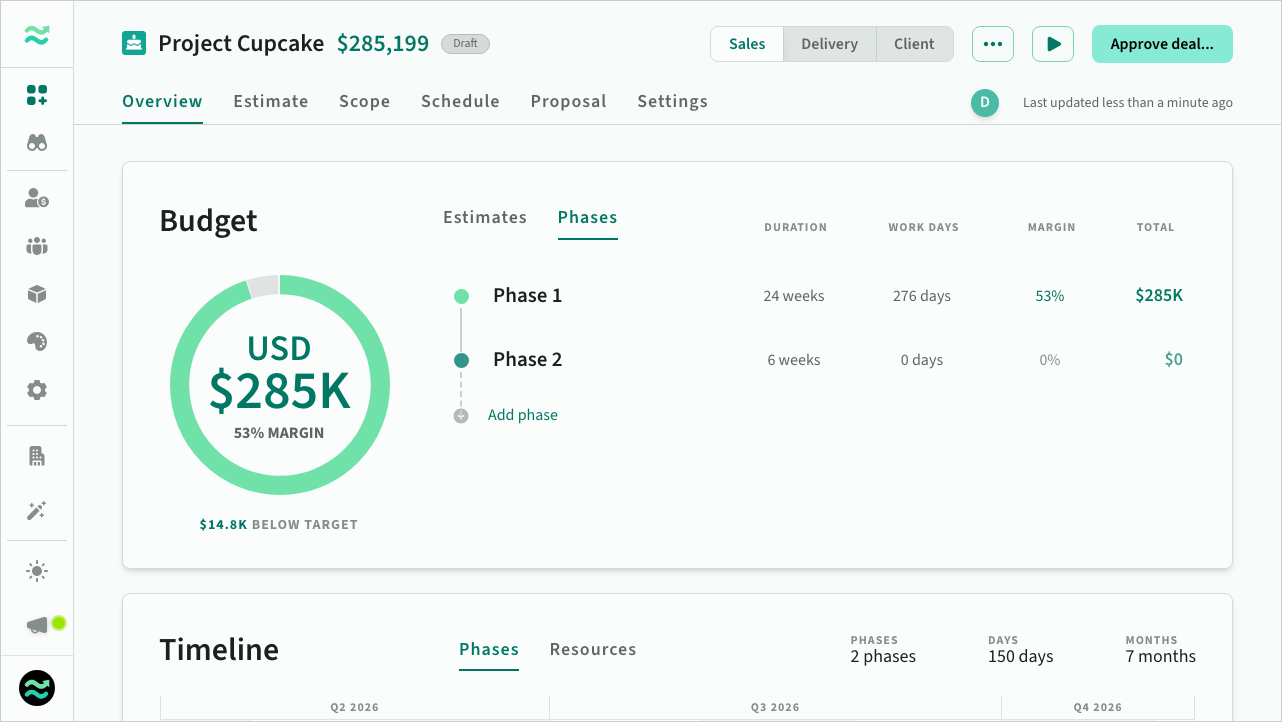The image size is (1282, 722).
Task: Click the 3D box sidebar icon
Action: pos(37,294)
